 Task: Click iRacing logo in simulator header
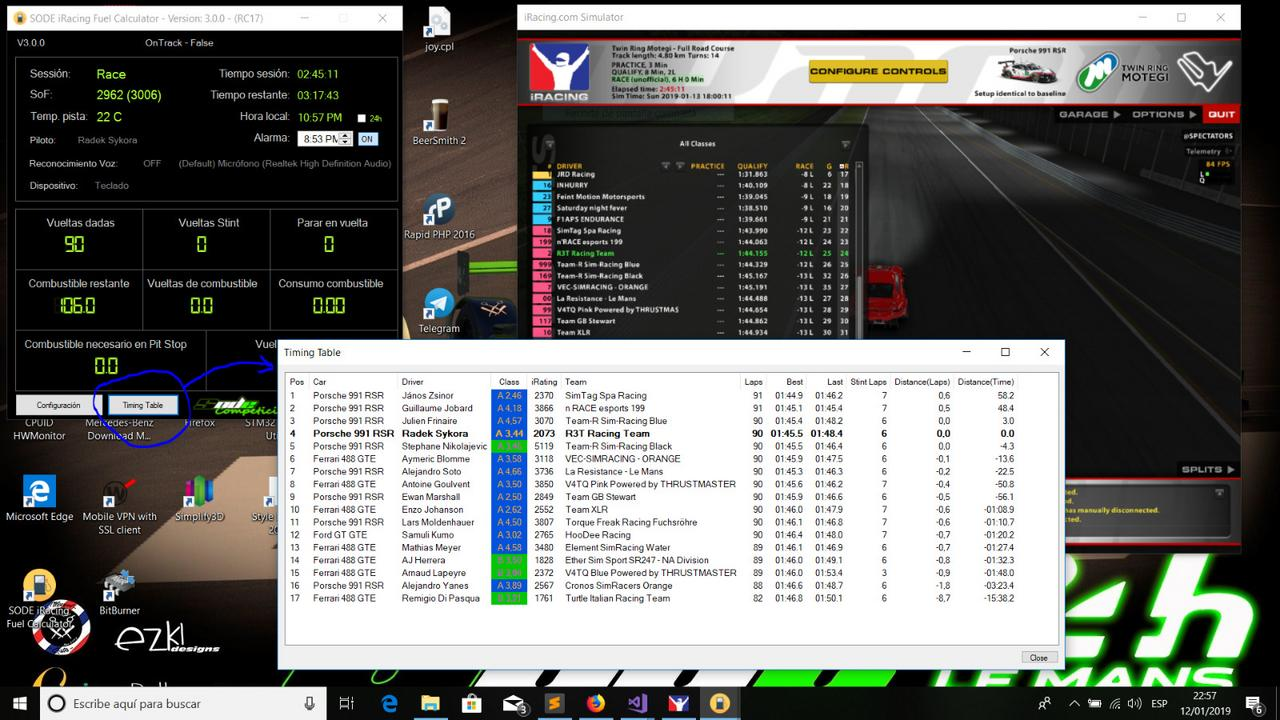click(x=558, y=71)
